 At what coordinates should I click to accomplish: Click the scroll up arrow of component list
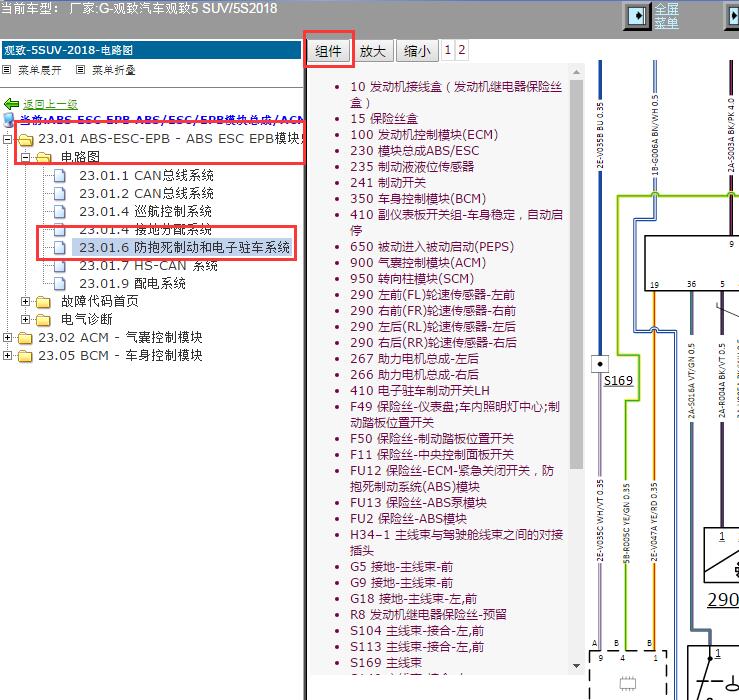576,72
